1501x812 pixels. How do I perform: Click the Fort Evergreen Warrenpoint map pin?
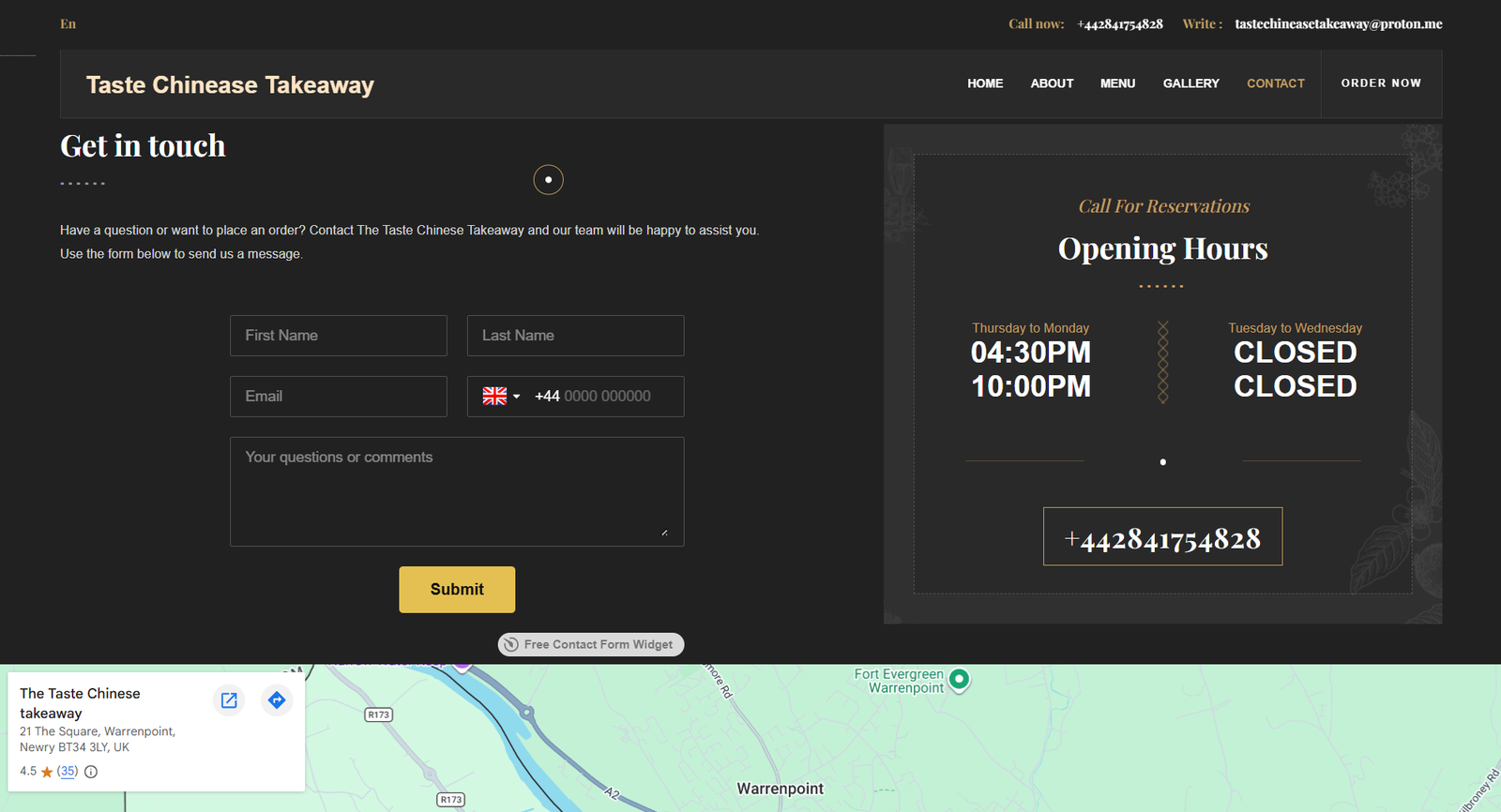point(959,679)
